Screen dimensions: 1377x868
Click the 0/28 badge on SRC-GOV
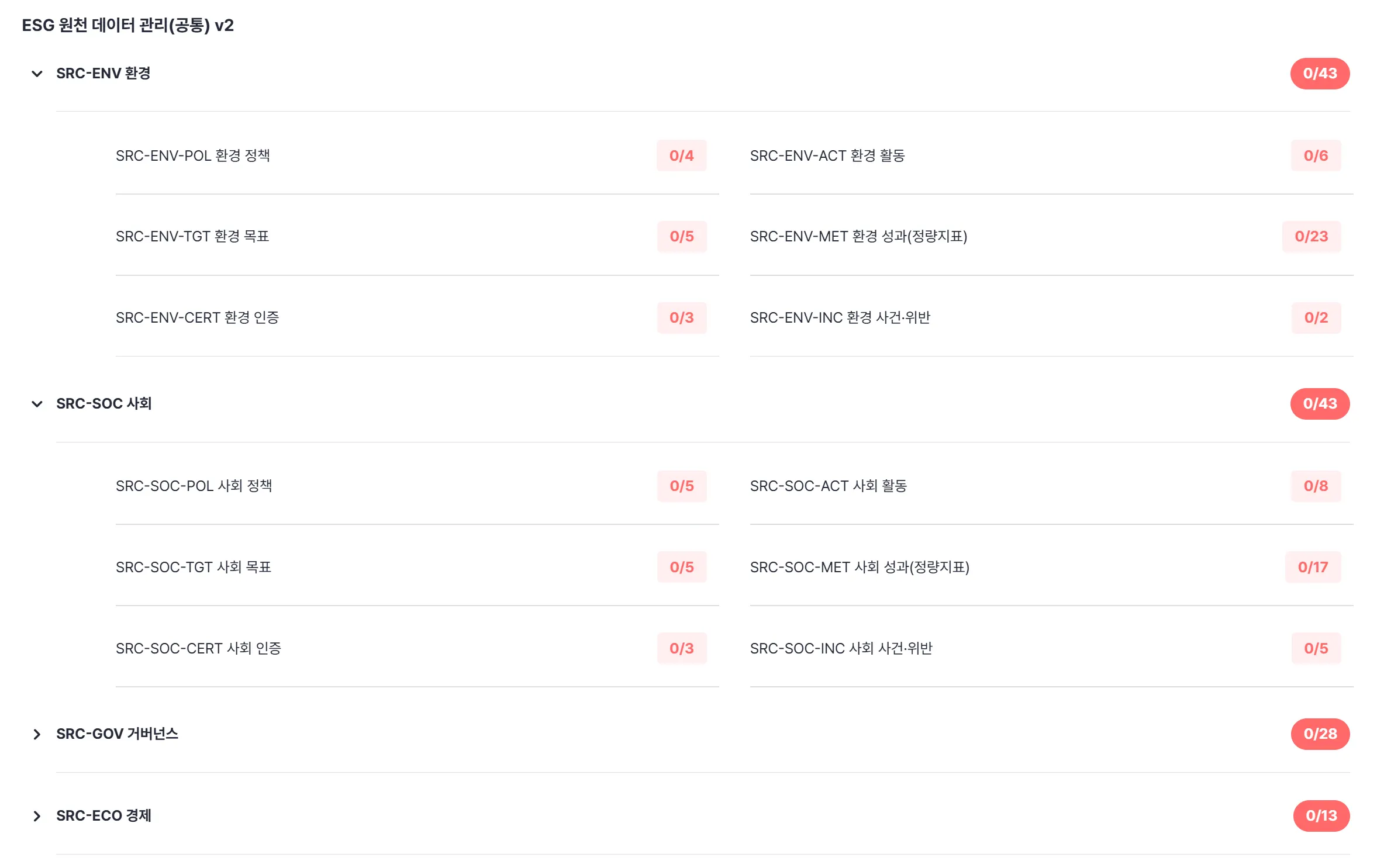(1320, 734)
